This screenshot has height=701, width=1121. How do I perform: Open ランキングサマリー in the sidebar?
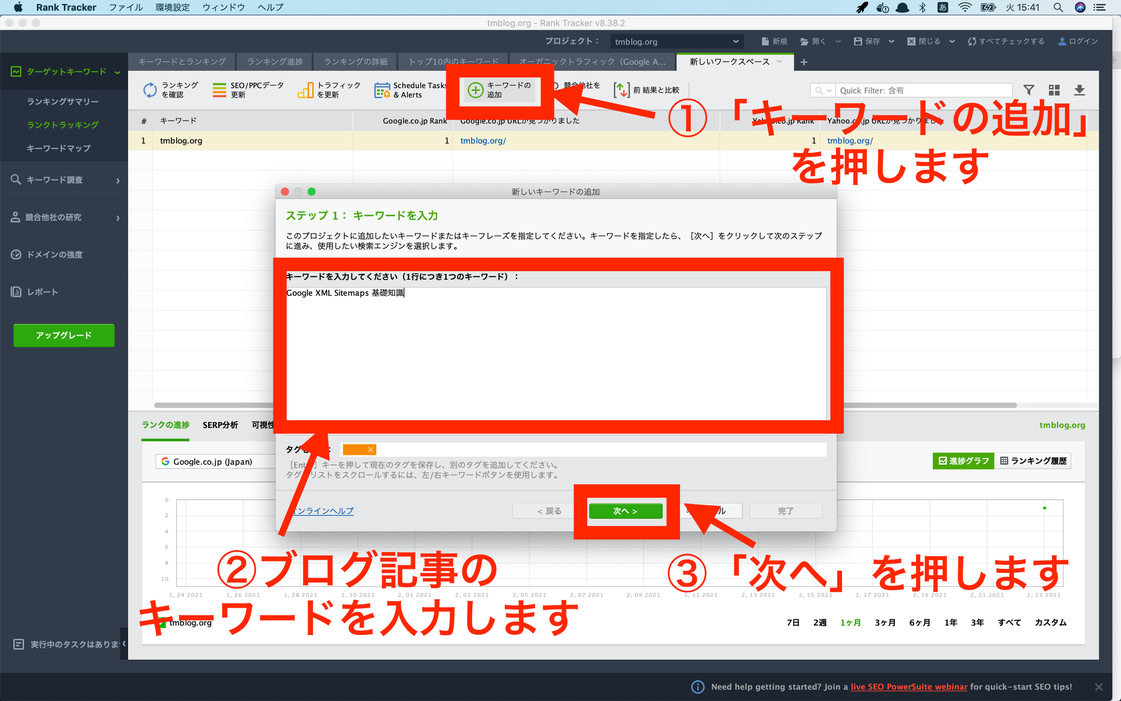tap(63, 101)
